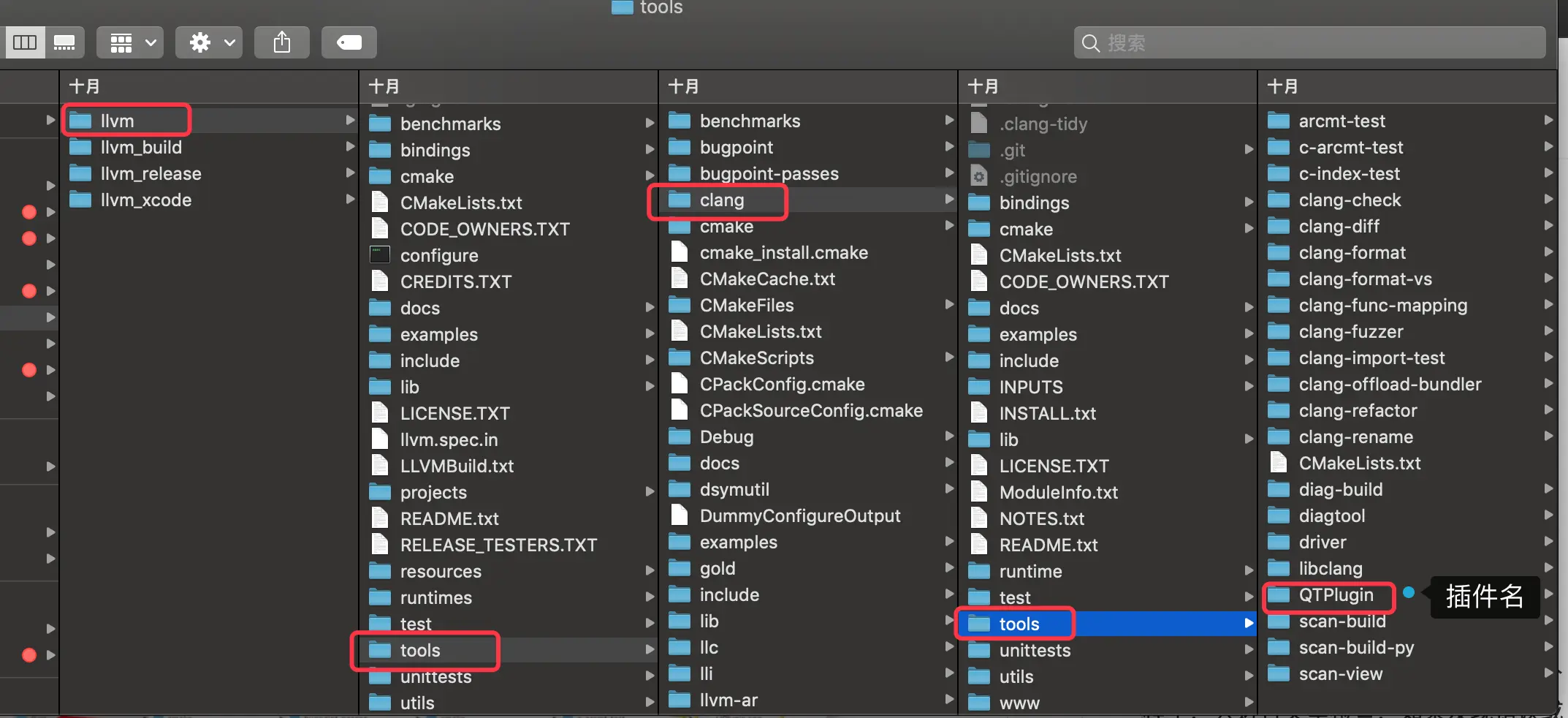The image size is (1568, 718).
Task: Select the gold folder icon
Action: 680,568
